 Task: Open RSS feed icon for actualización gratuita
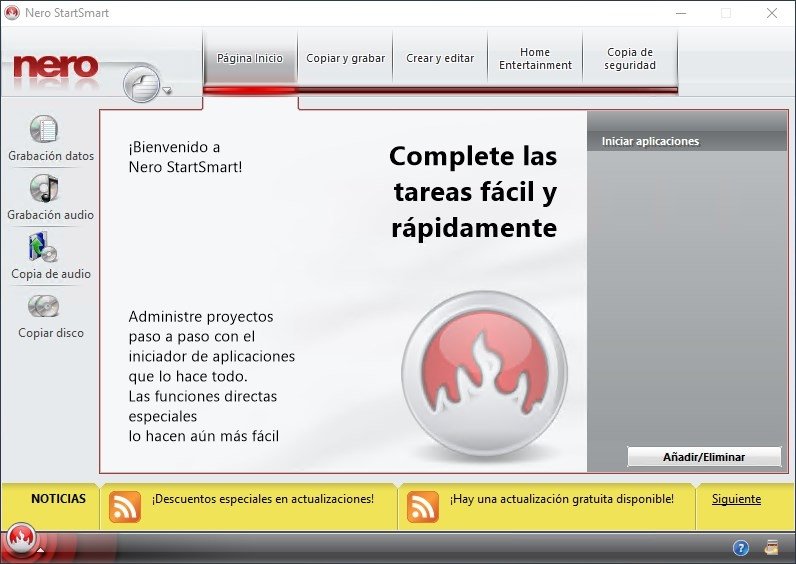[422, 507]
